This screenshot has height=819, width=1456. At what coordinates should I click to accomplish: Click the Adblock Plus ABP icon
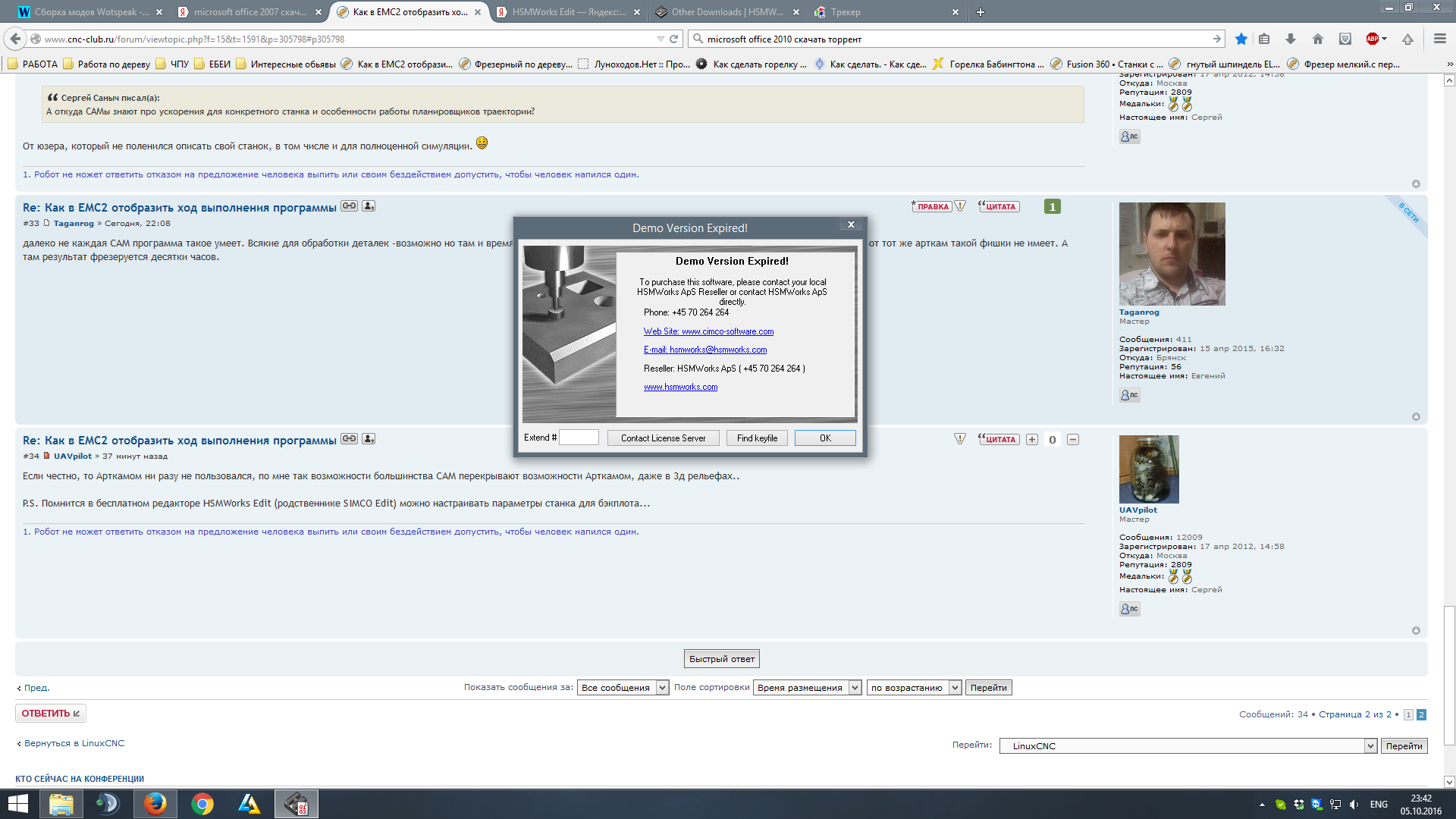(x=1373, y=39)
